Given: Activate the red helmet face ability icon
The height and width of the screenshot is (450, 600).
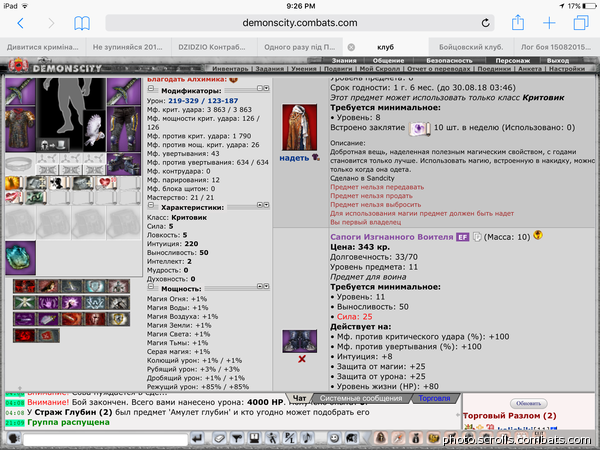Looking at the screenshot, I should (x=95, y=319).
